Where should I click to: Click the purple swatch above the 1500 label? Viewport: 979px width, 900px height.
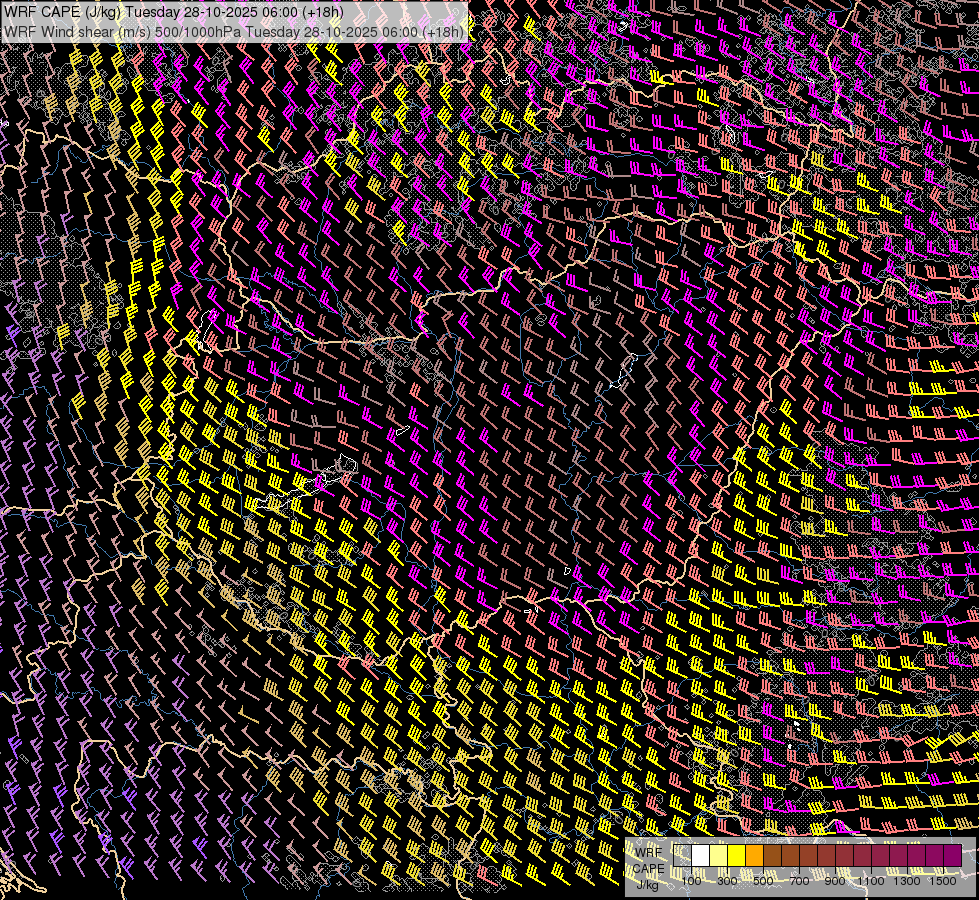(953, 855)
